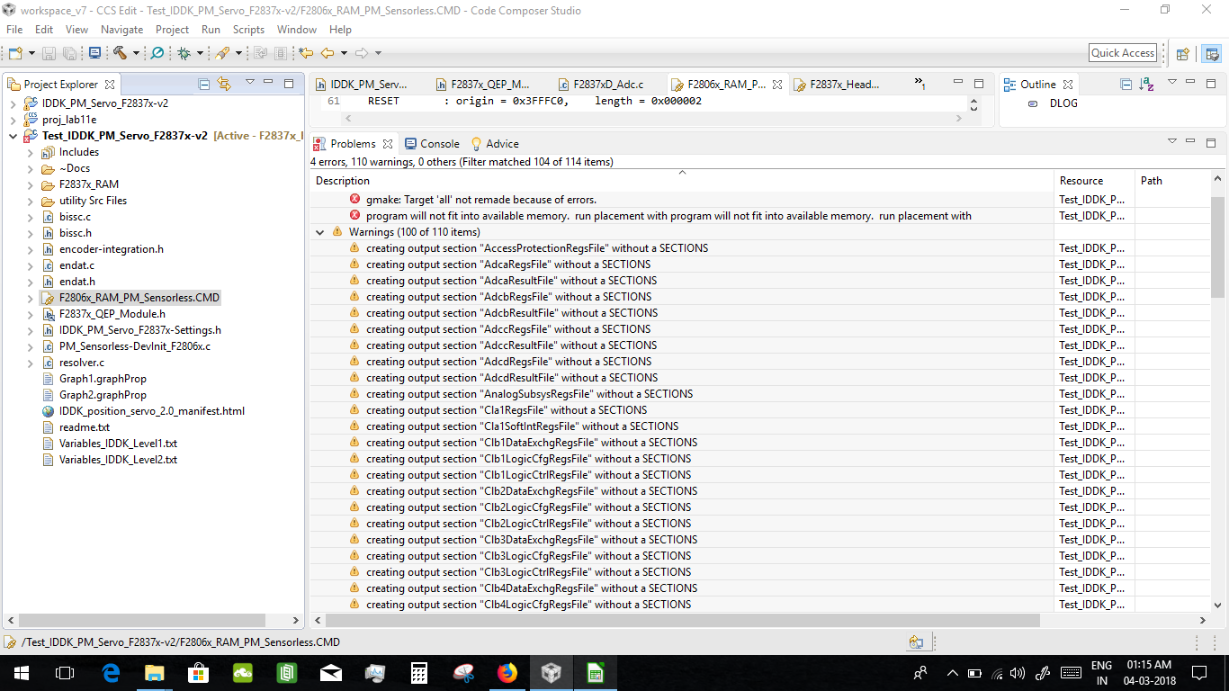
Task: Start a debug session with the bug icon
Action: coord(184,53)
